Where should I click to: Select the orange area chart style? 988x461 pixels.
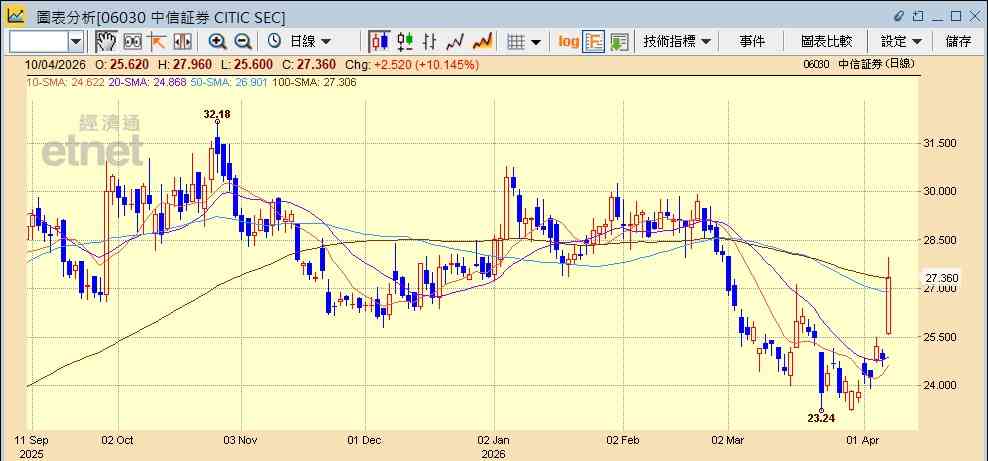click(x=482, y=42)
